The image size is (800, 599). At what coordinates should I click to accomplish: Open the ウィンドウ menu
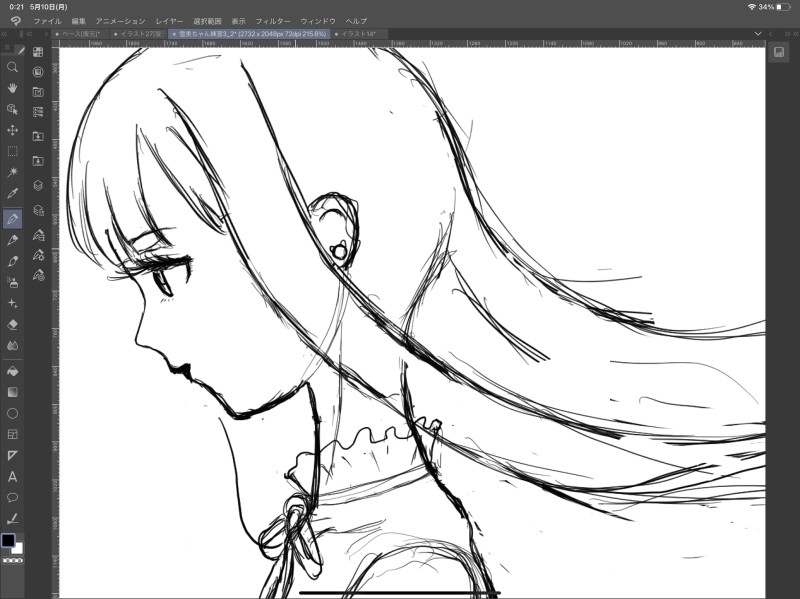(x=318, y=21)
